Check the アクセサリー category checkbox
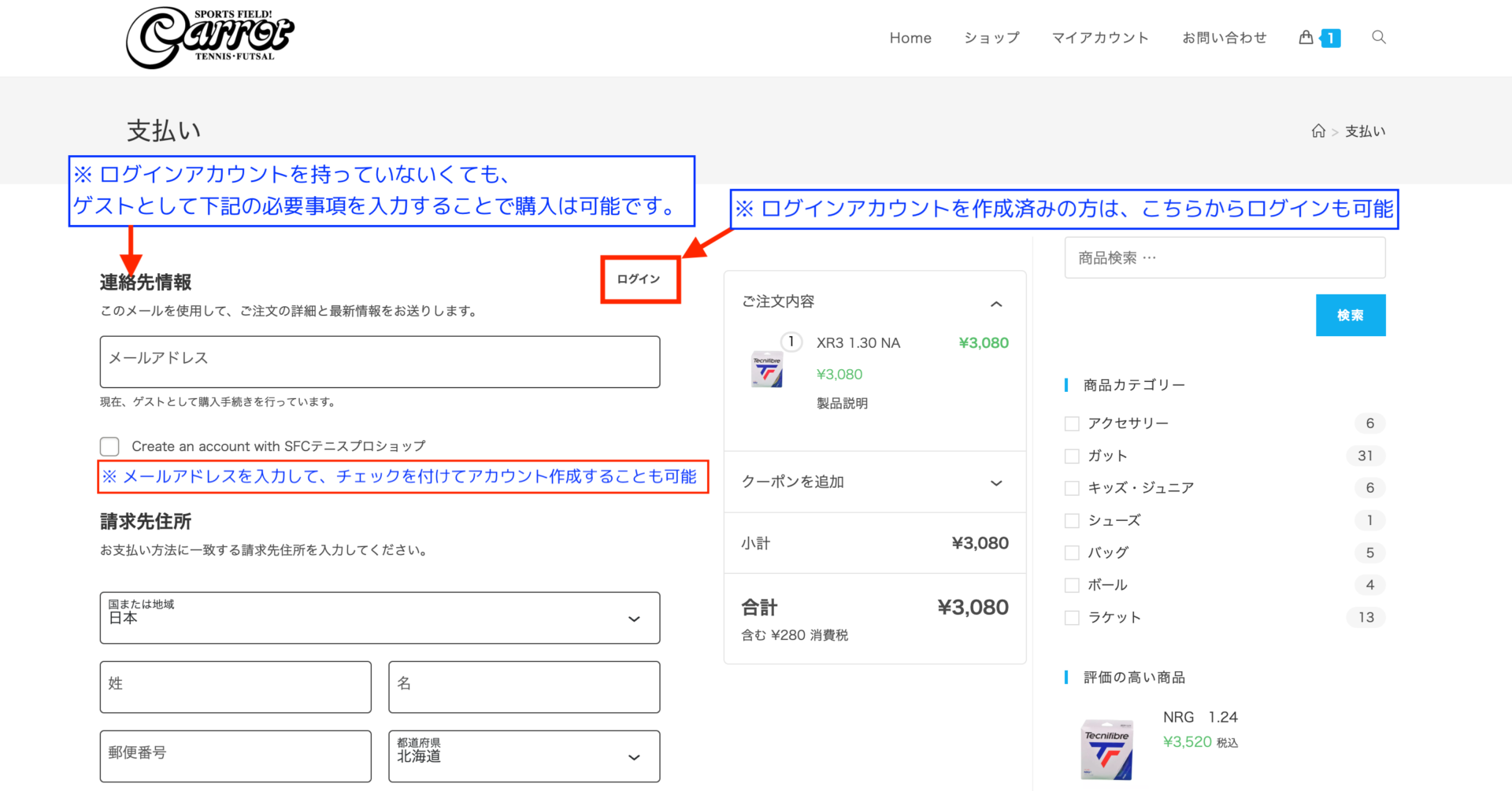The width and height of the screenshot is (1512, 791). (x=1072, y=423)
